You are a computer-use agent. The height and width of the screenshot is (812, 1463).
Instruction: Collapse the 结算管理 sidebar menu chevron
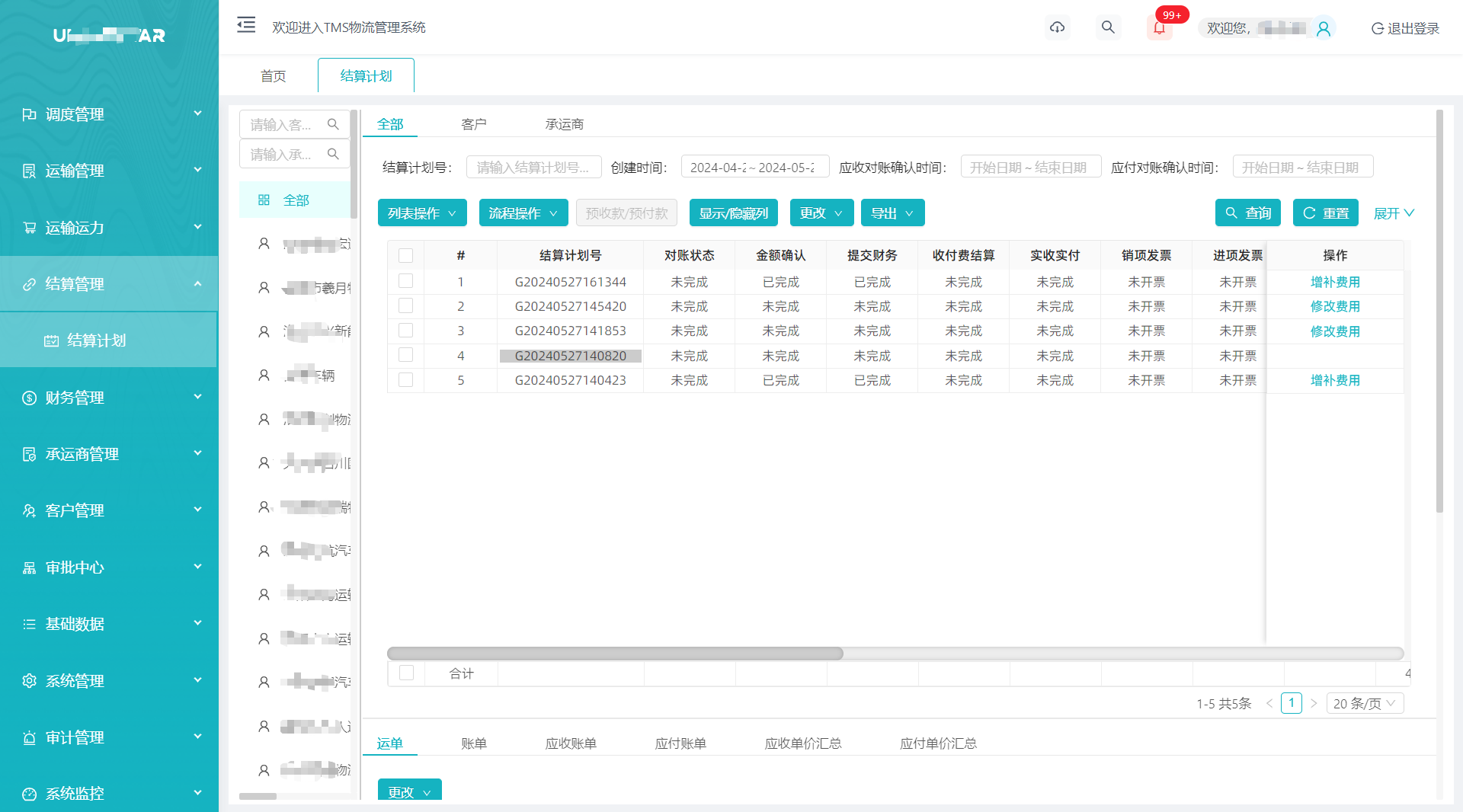tap(197, 283)
